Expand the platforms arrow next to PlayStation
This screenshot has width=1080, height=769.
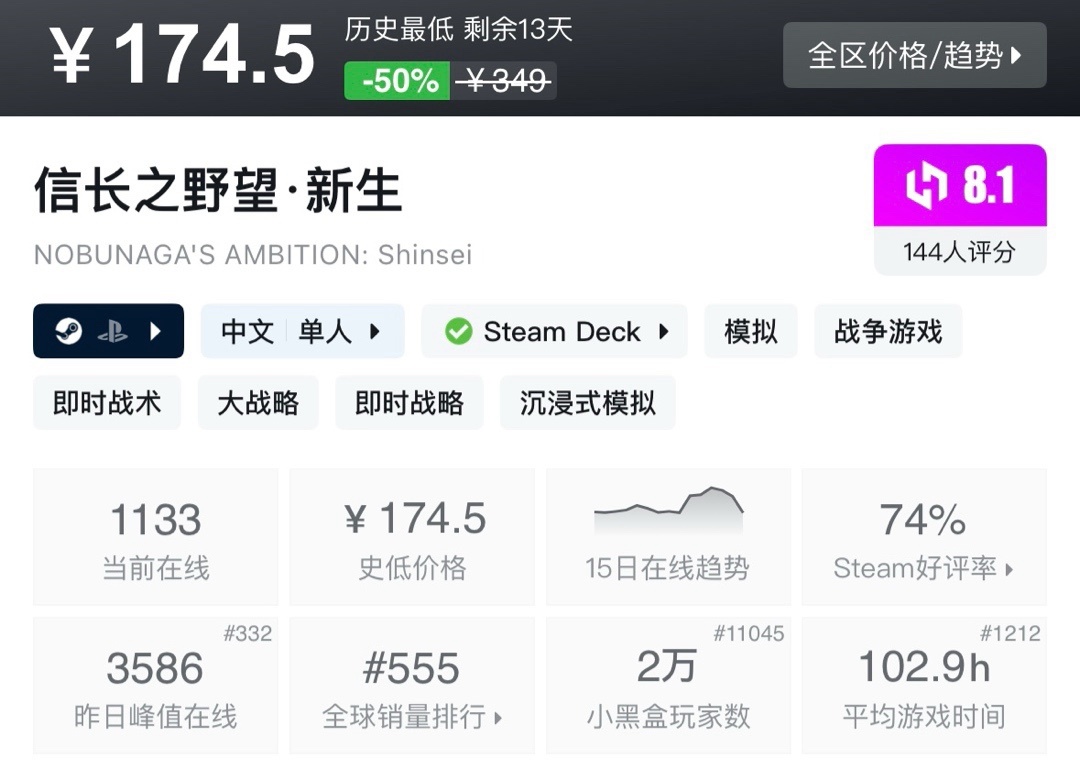pyautogui.click(x=156, y=331)
